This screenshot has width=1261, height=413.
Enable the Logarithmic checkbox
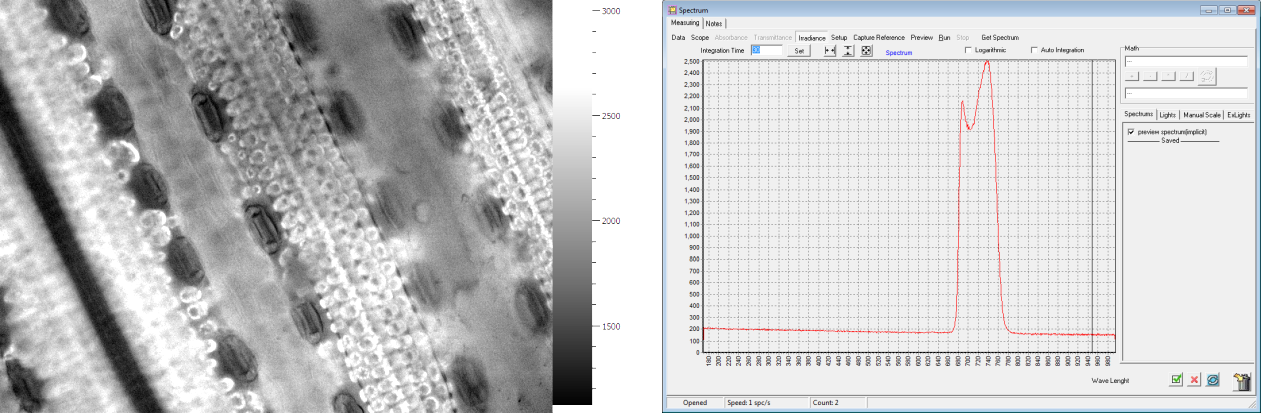tap(968, 50)
